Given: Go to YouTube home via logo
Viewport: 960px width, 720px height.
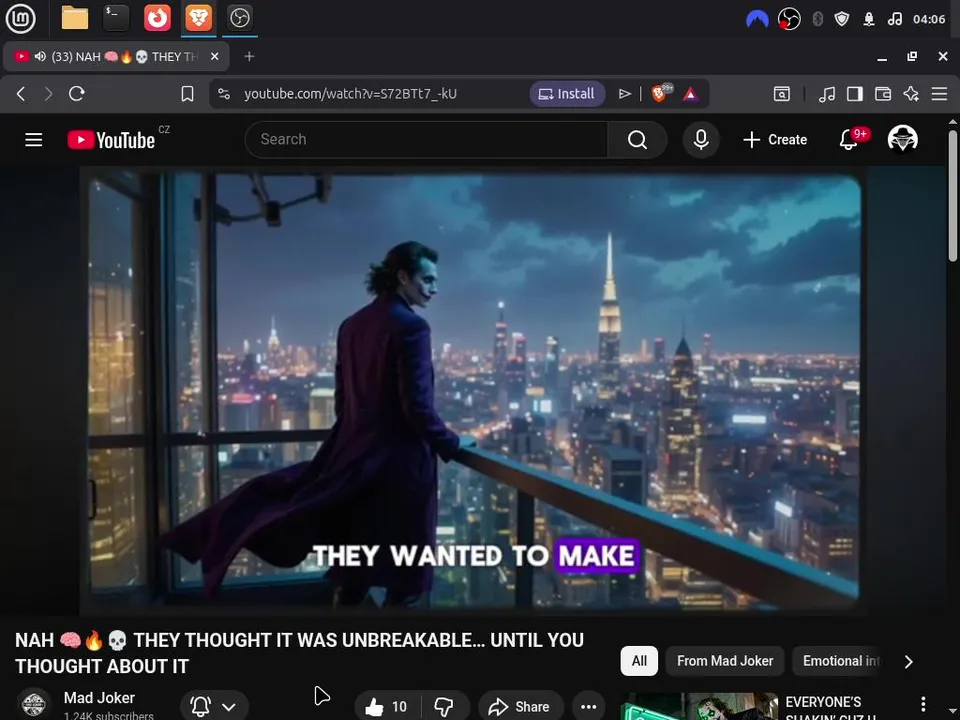Looking at the screenshot, I should [111, 140].
